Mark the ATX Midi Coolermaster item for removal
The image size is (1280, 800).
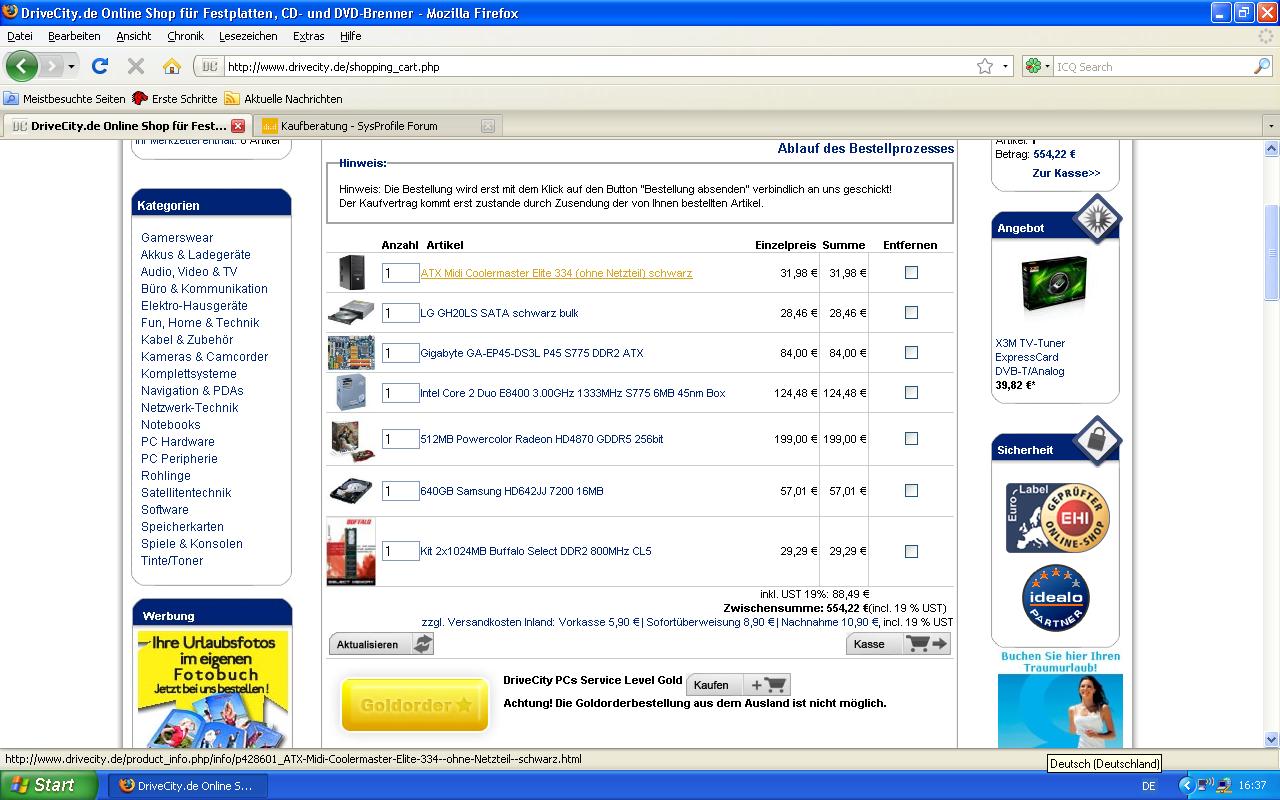pos(911,273)
